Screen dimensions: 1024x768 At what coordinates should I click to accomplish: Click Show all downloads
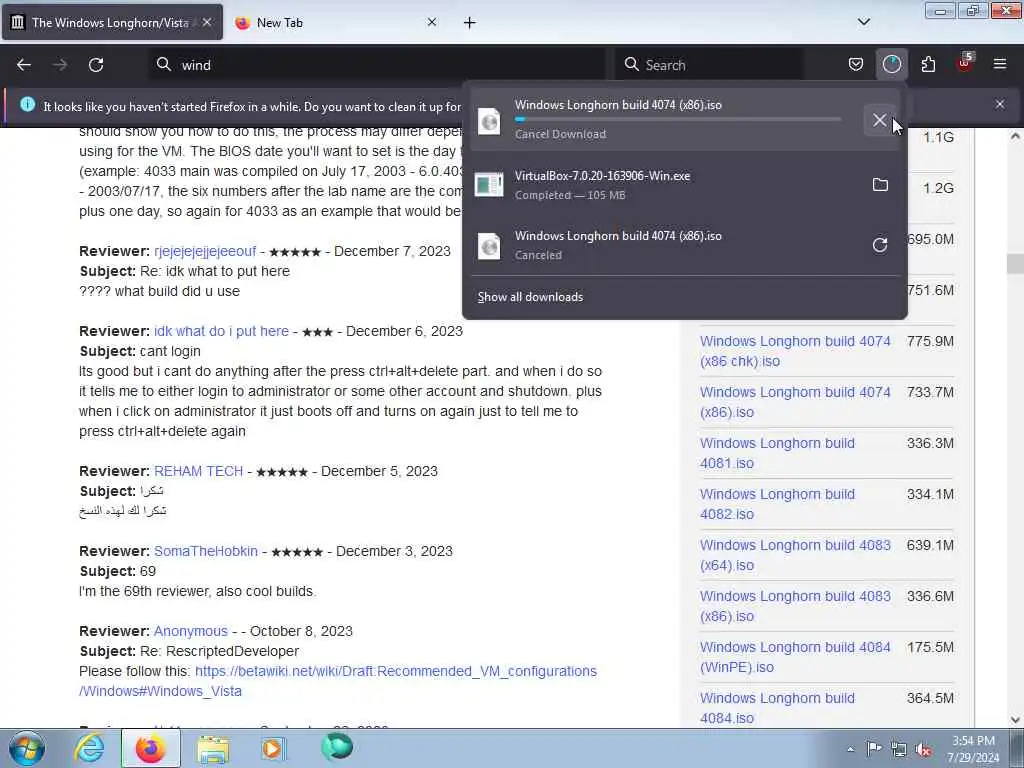pyautogui.click(x=530, y=297)
